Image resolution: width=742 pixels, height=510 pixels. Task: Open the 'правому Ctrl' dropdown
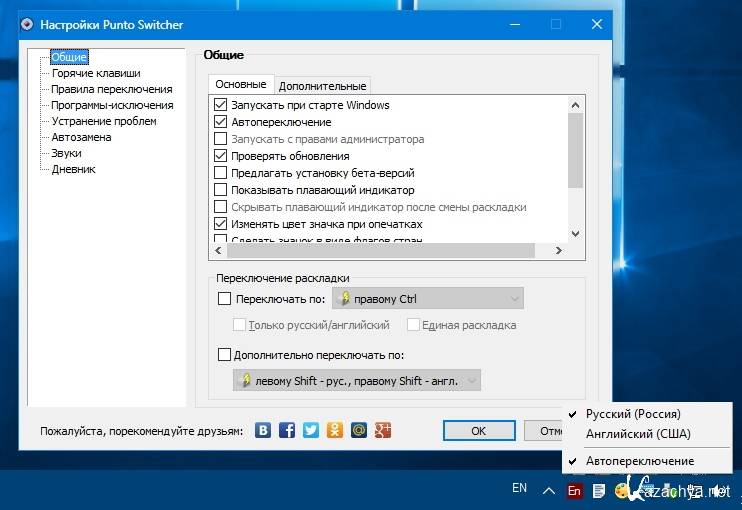(428, 298)
